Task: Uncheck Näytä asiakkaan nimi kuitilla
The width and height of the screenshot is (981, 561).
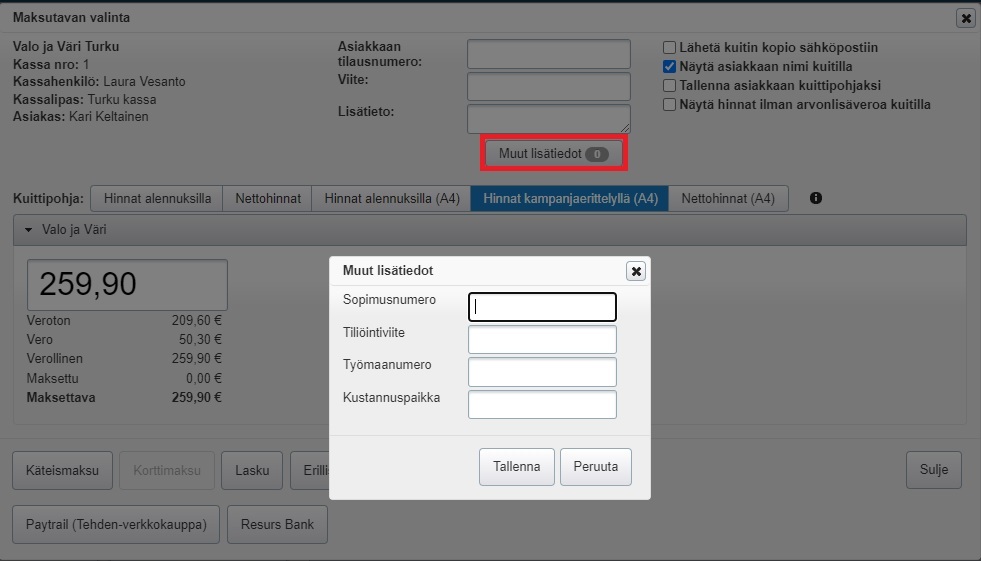Action: pyautogui.click(x=669, y=66)
